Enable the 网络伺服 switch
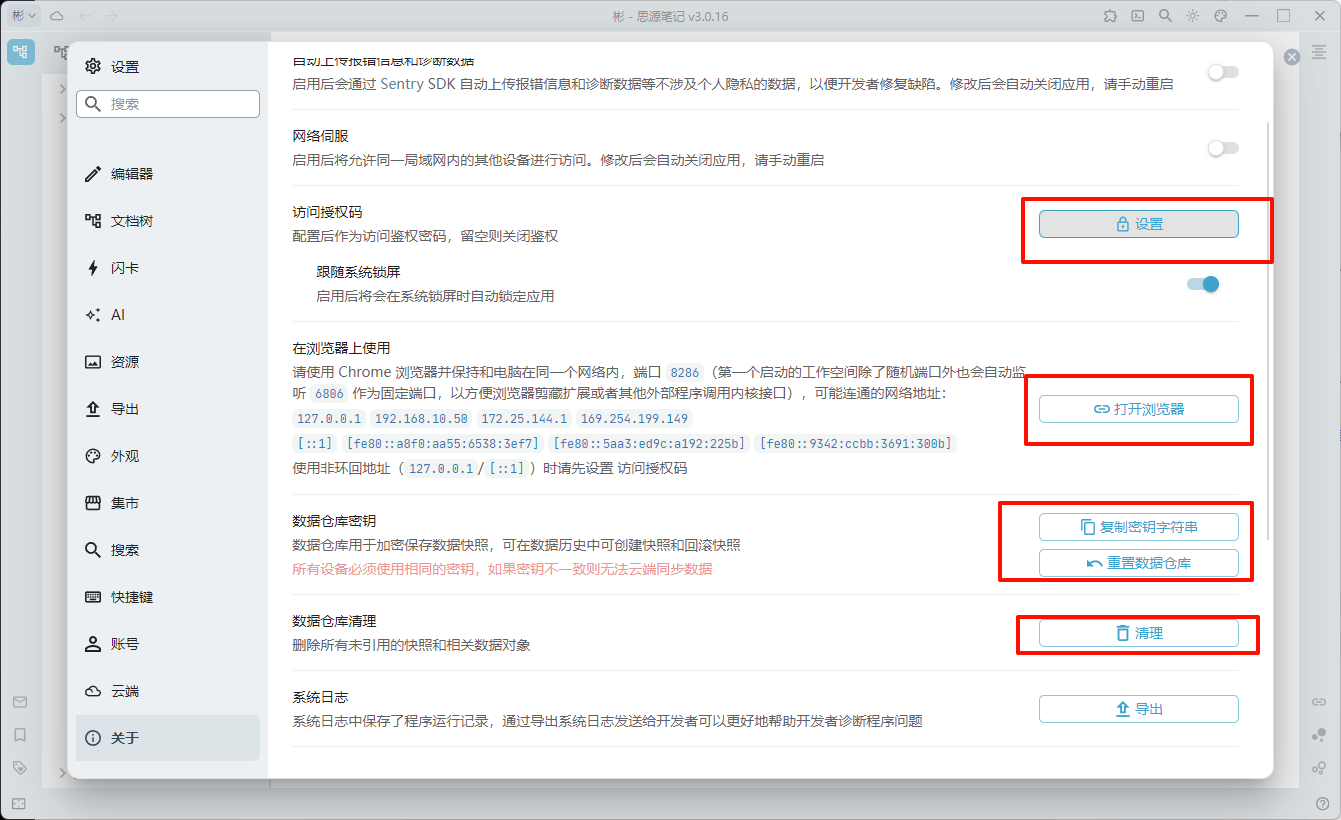The image size is (1341, 820). [1223, 148]
